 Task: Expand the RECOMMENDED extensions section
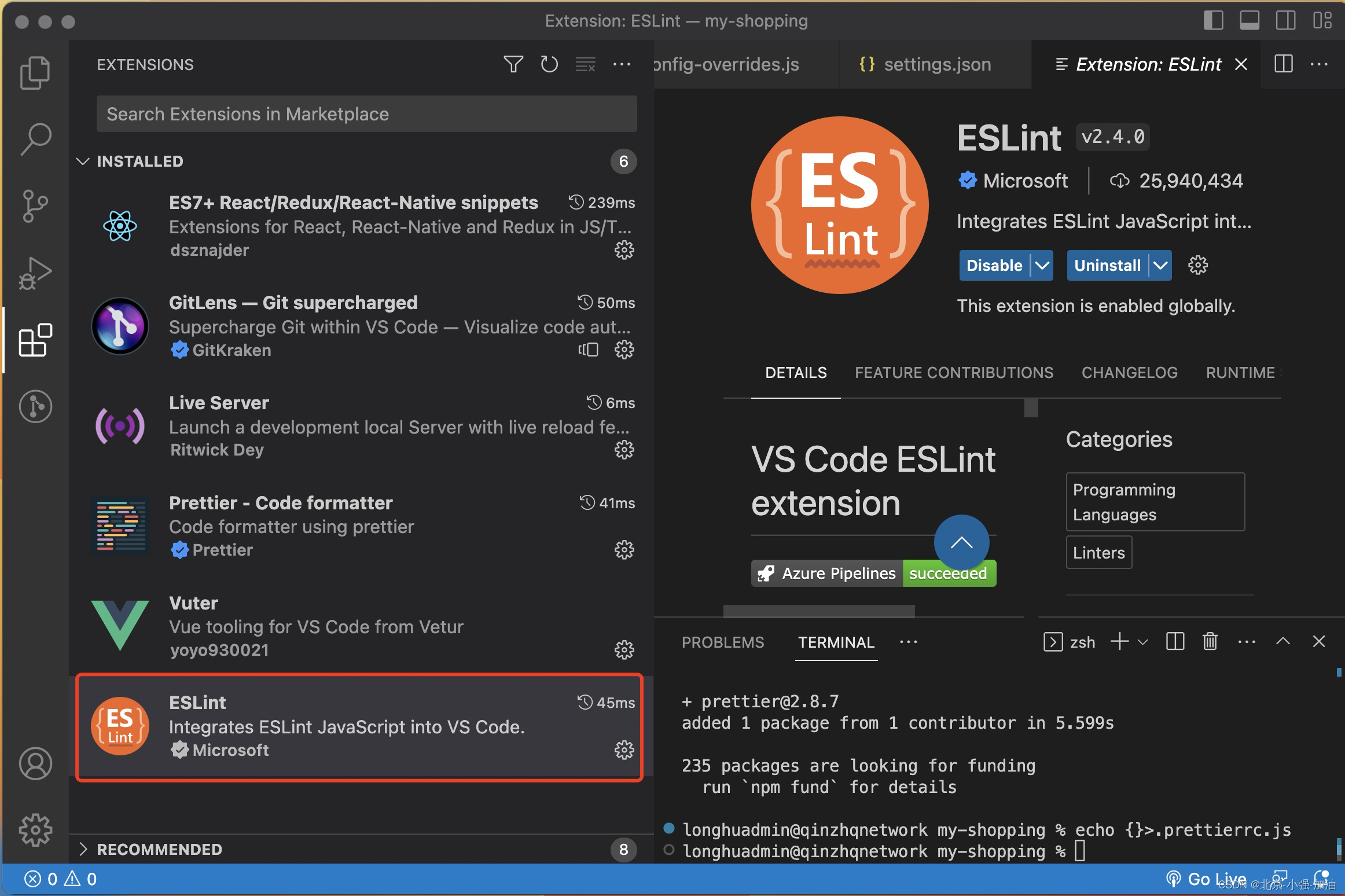(x=83, y=849)
